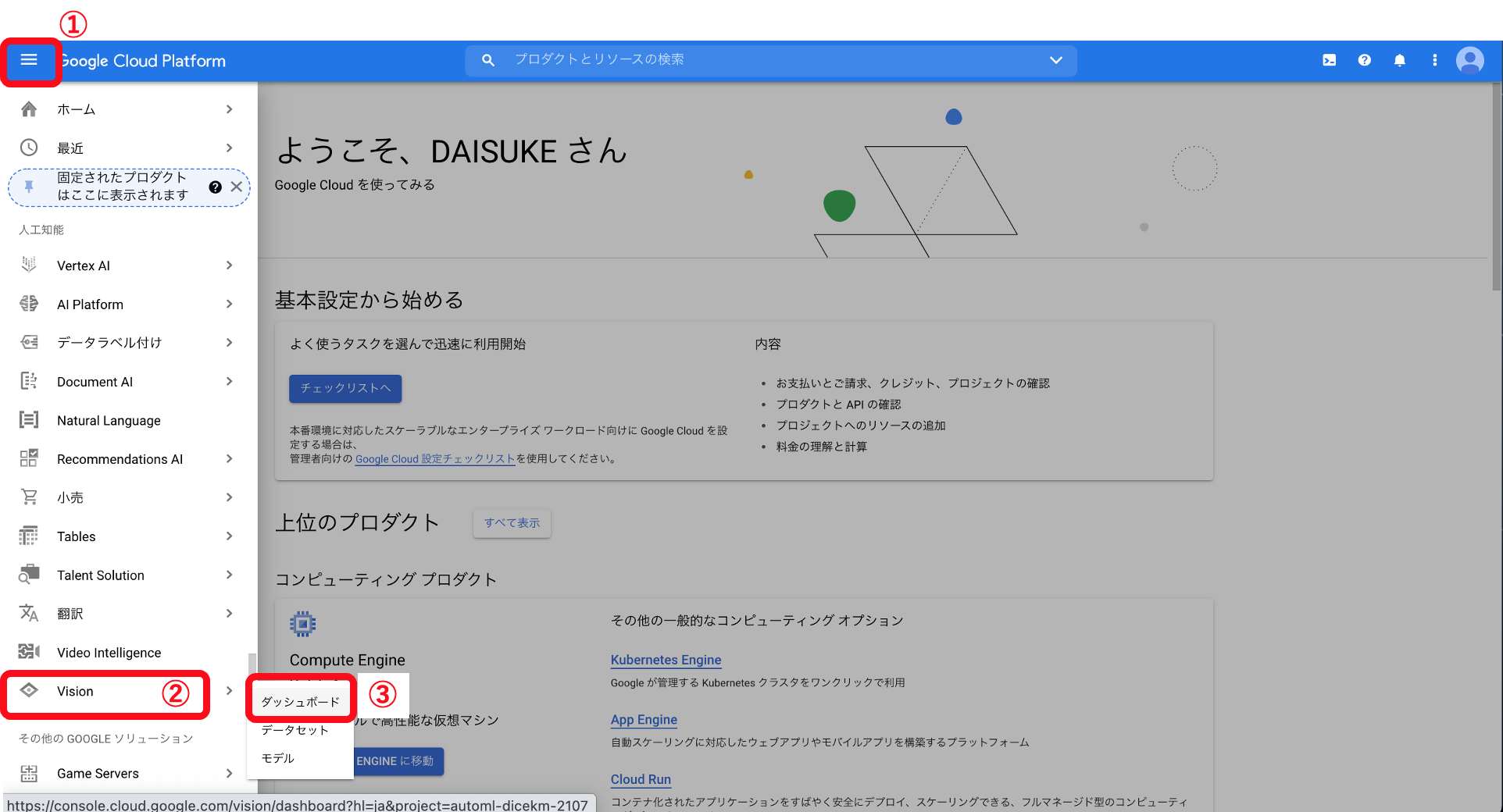Click the Google Cloud Platform logo text
The height and width of the screenshot is (812, 1503).
click(142, 61)
